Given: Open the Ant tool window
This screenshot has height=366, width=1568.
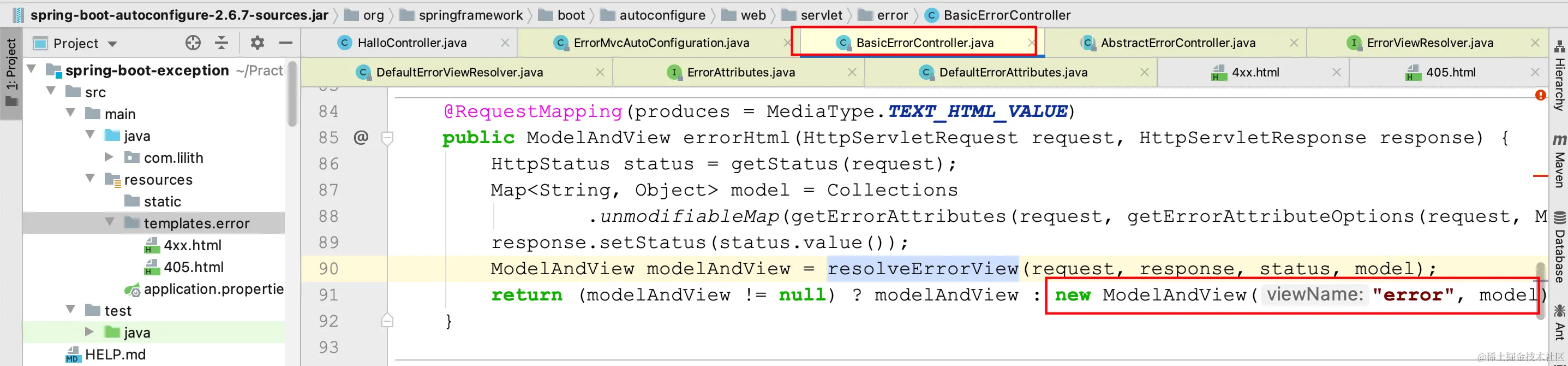Looking at the screenshot, I should pos(1559,323).
